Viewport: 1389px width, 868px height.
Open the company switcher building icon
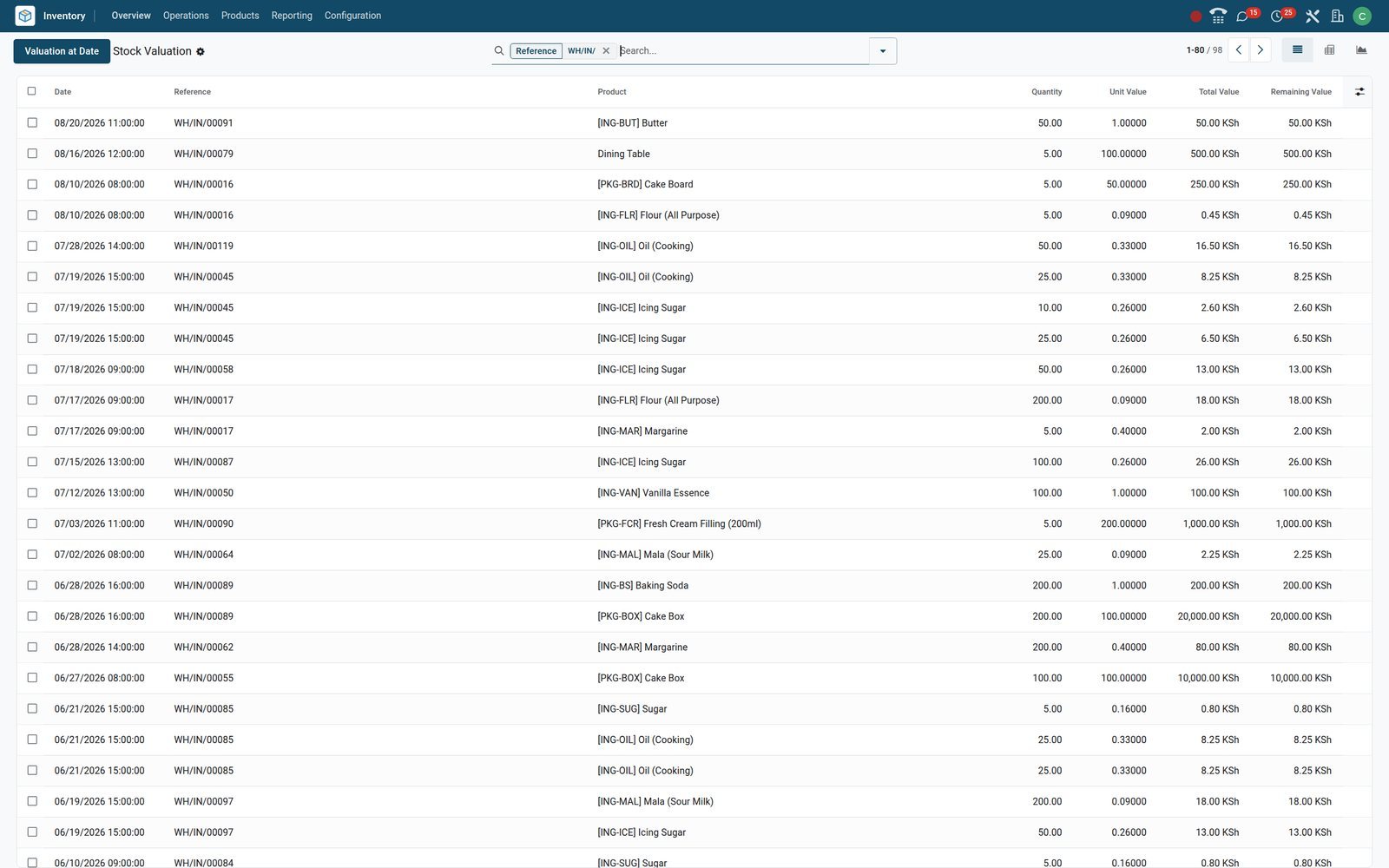coord(1337,16)
